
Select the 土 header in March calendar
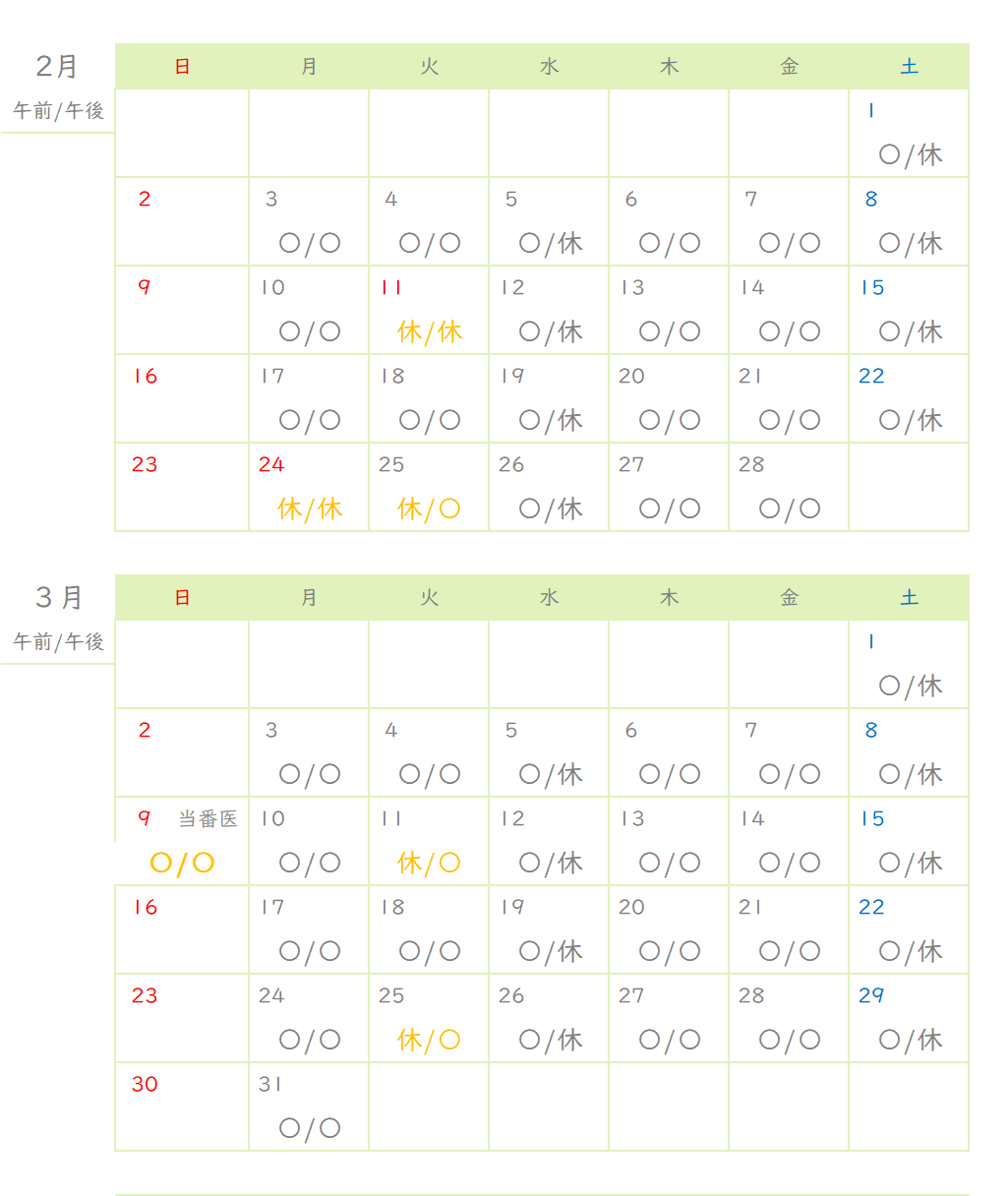[909, 597]
